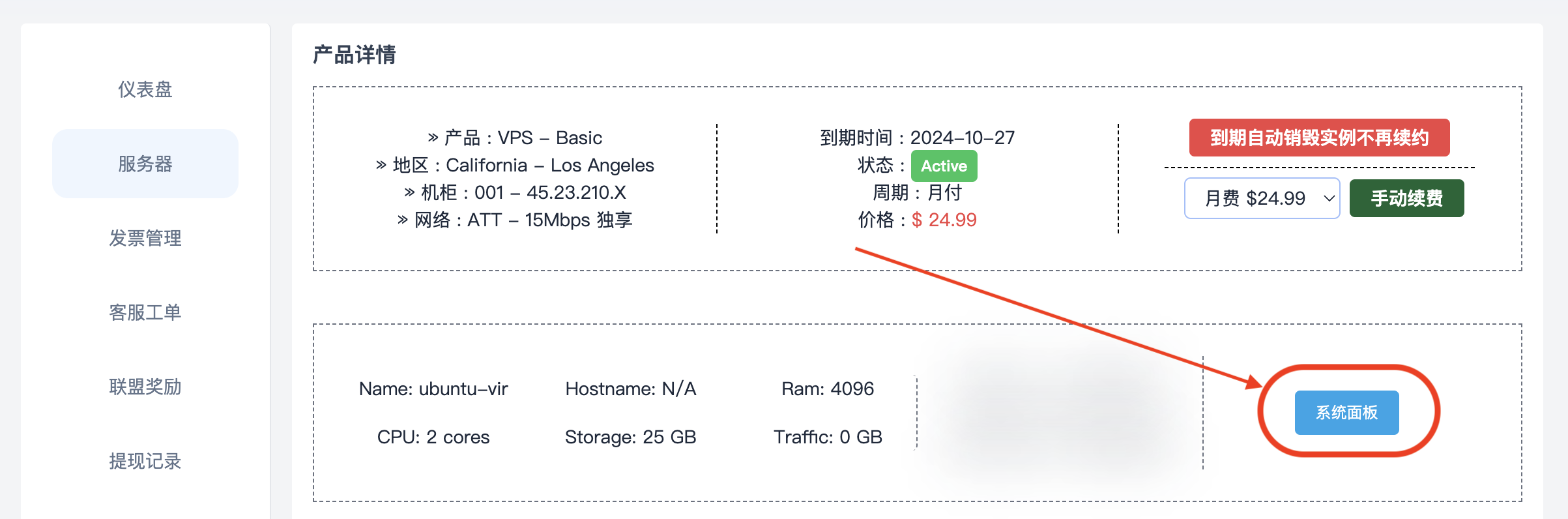Viewport: 1568px width, 519px height.
Task: Click the Name: ubuntu-vir field
Action: (433, 389)
